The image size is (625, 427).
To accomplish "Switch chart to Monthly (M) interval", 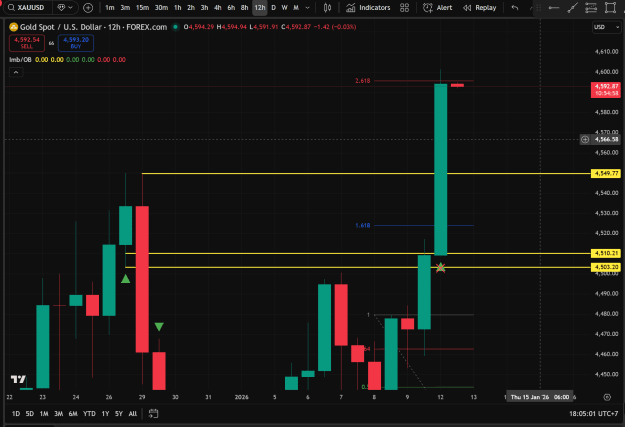I will click(x=296, y=8).
